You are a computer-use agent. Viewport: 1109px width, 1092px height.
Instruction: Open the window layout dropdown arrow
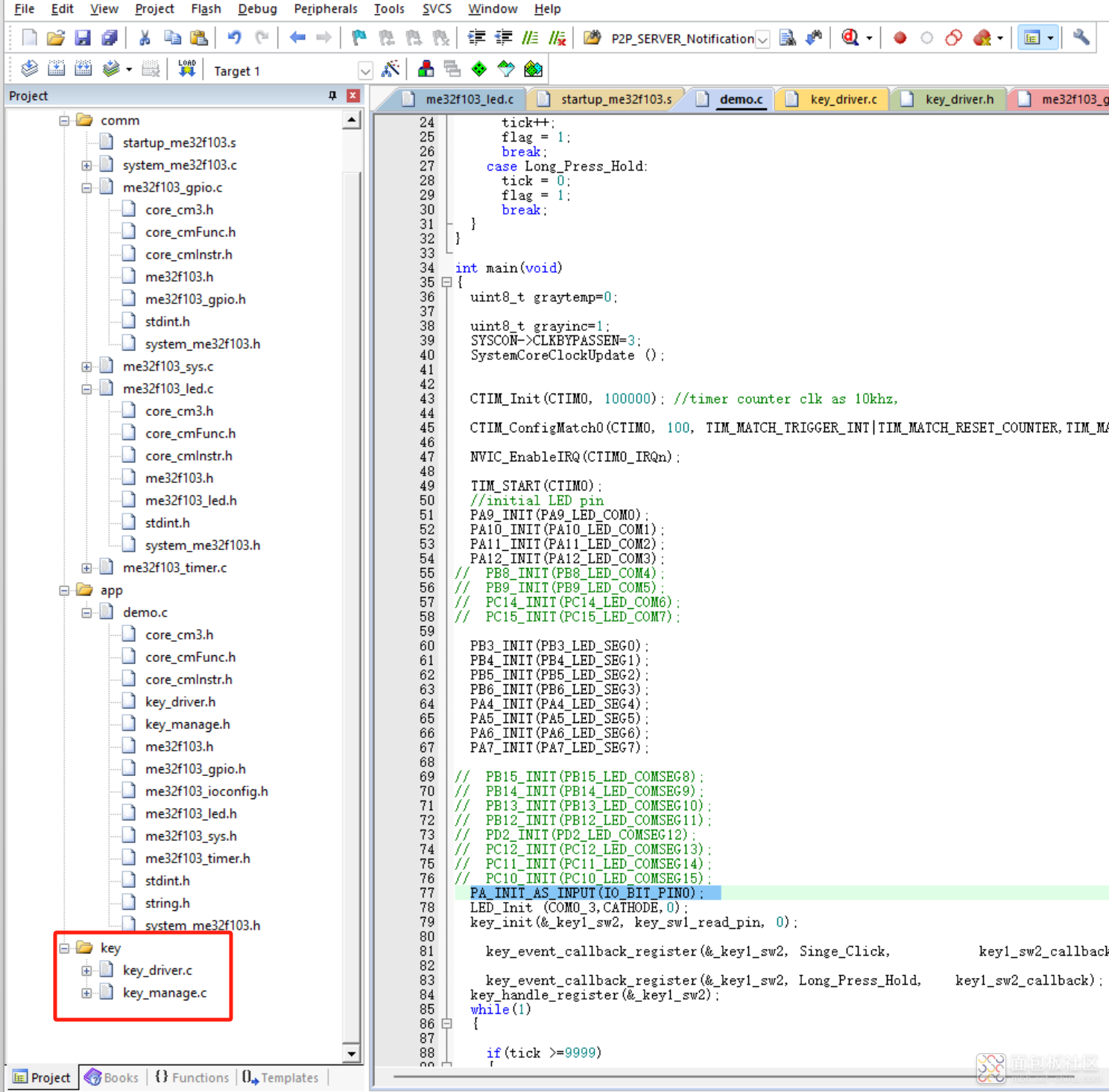click(1050, 37)
